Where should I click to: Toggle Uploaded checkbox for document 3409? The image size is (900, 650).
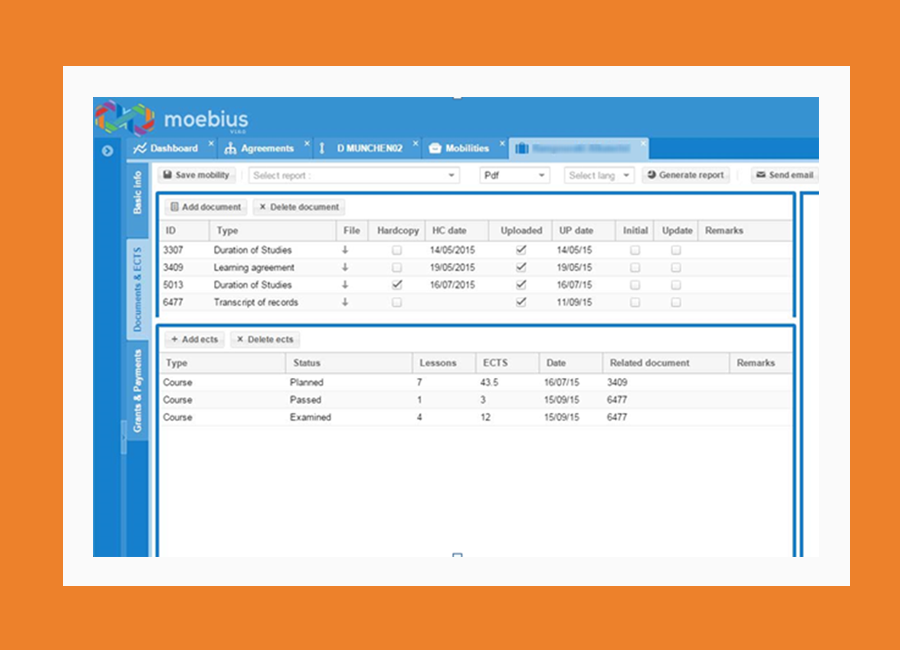coord(521,267)
